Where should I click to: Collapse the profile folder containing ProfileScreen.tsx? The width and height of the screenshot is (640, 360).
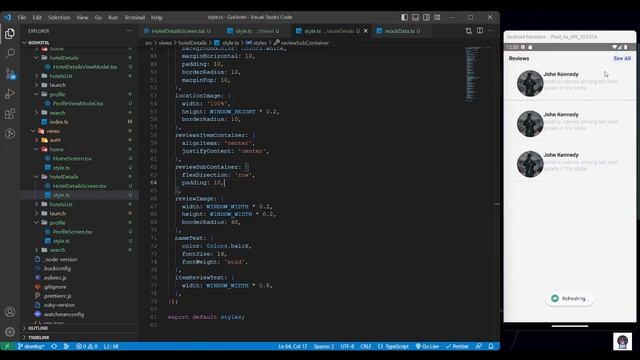(x=57, y=222)
